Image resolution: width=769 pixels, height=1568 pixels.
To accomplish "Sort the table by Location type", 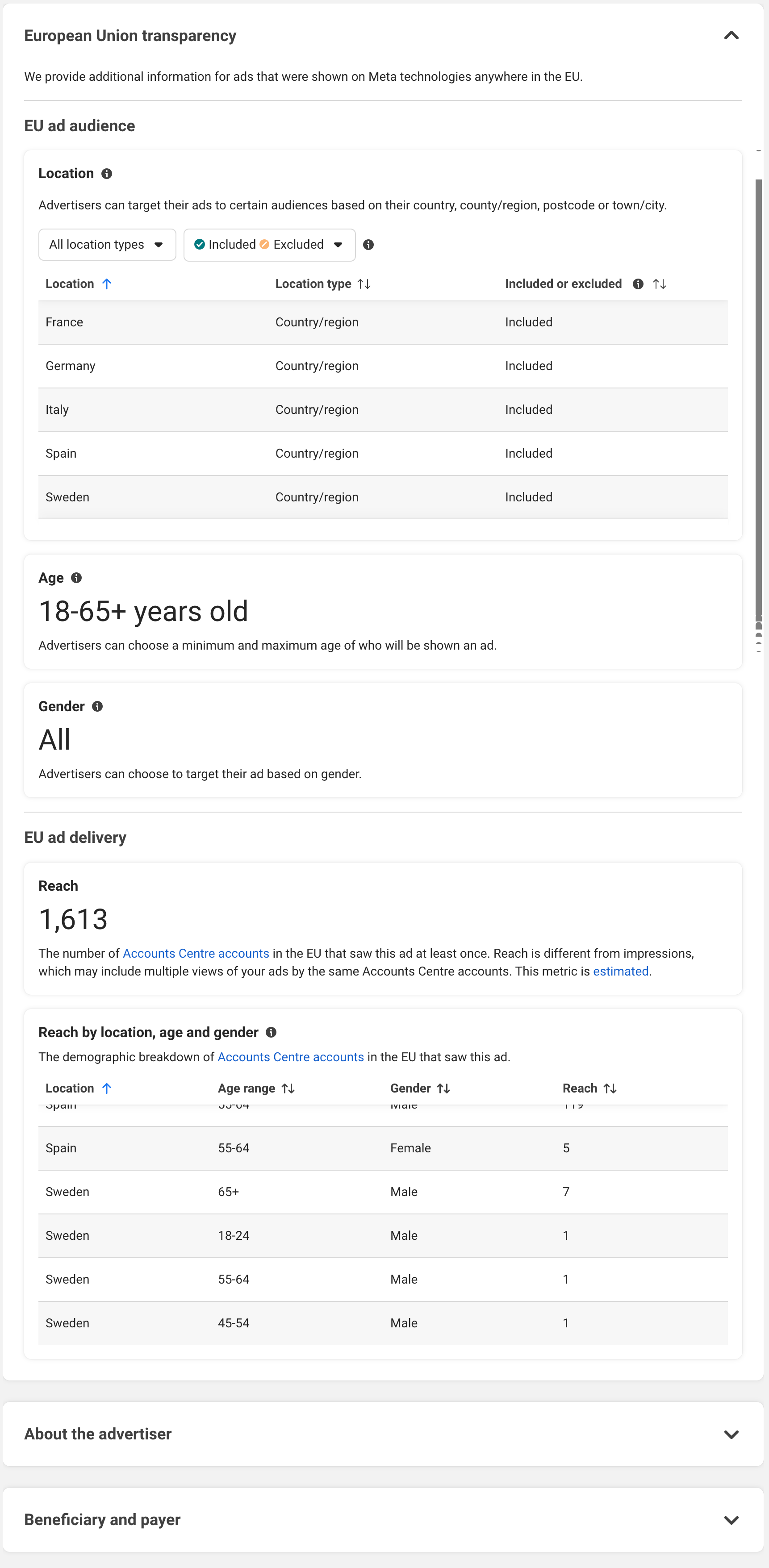I will (364, 284).
